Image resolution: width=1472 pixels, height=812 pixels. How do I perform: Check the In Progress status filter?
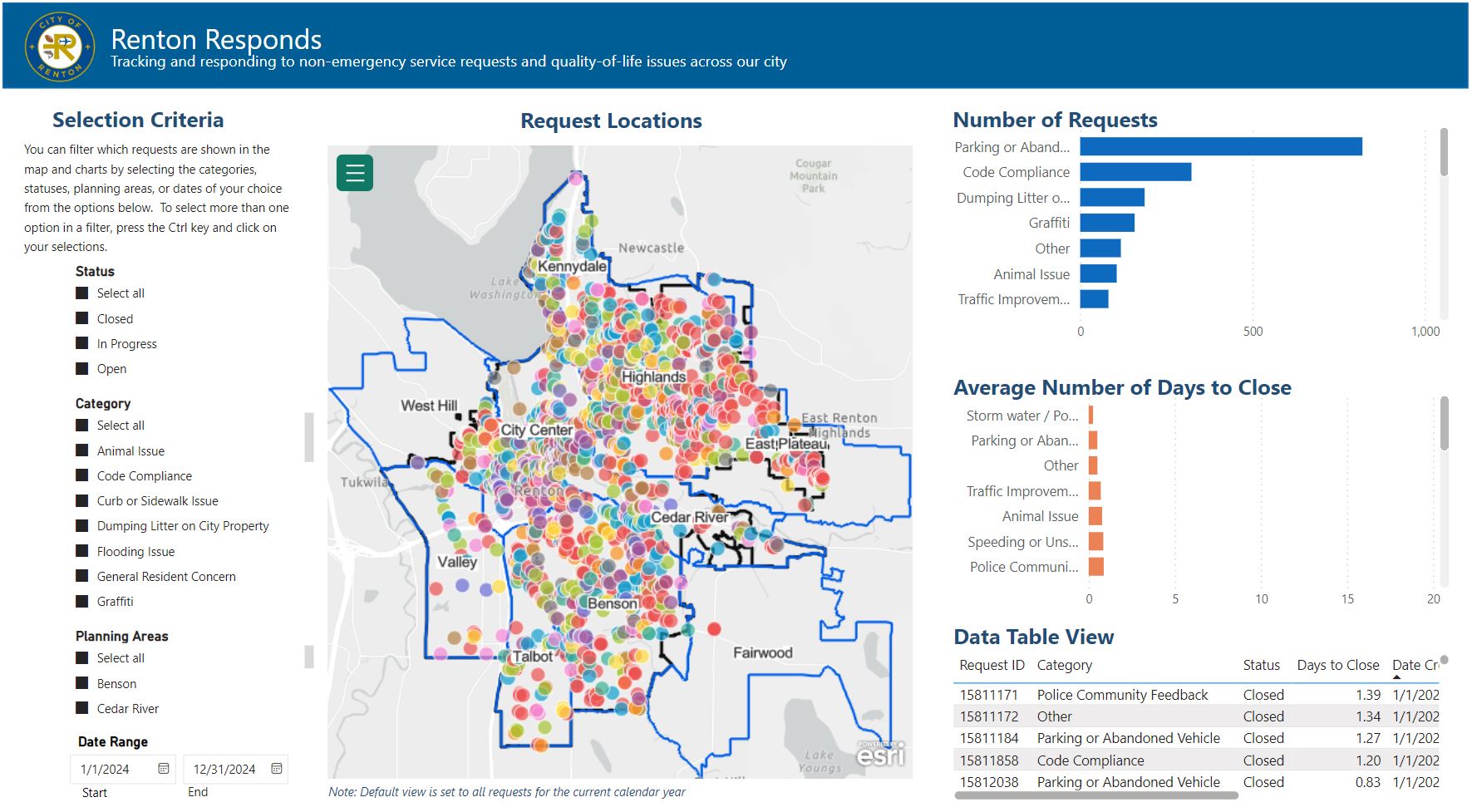pyautogui.click(x=81, y=343)
